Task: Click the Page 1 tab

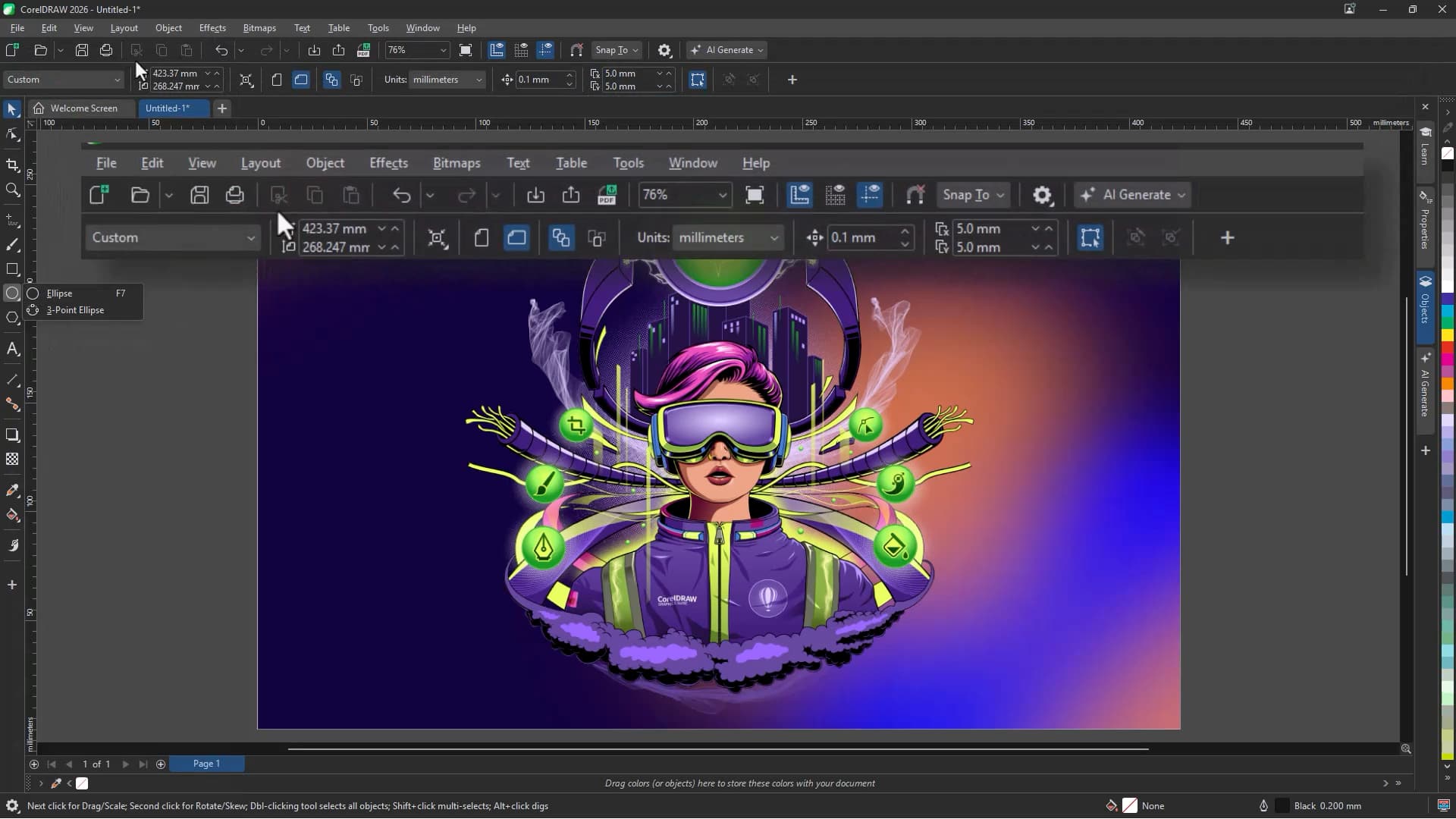Action: pos(206,764)
